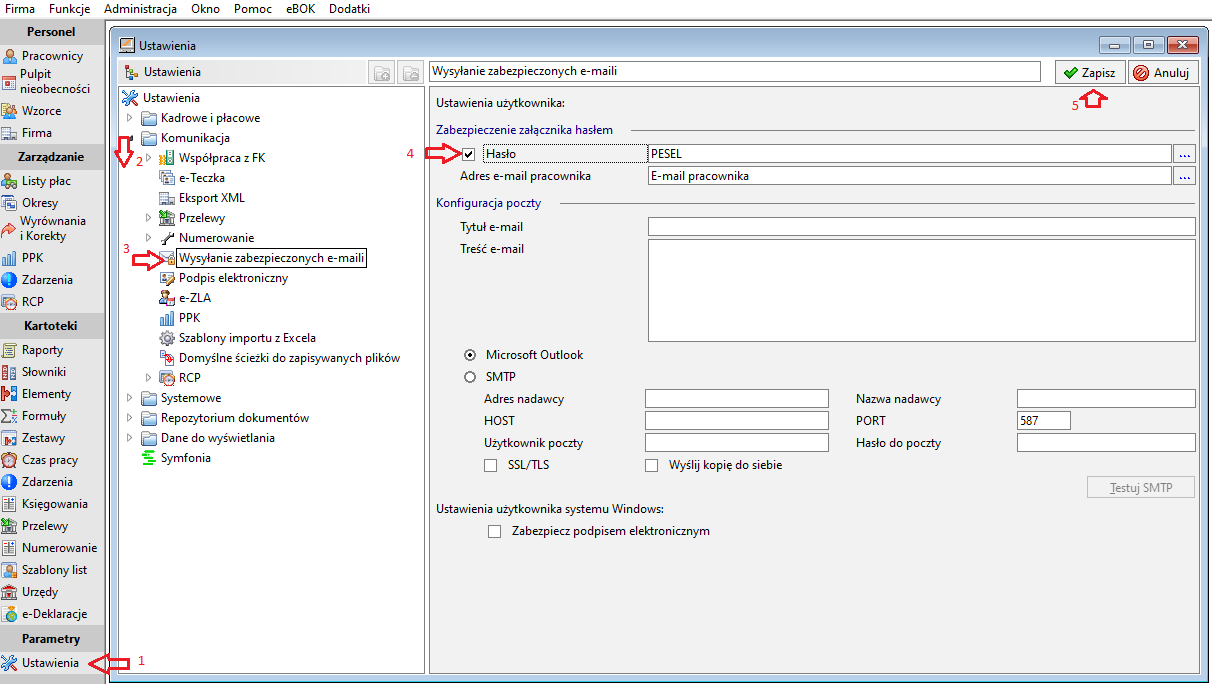Select Podpis elektroniczny in the tree

(233, 278)
